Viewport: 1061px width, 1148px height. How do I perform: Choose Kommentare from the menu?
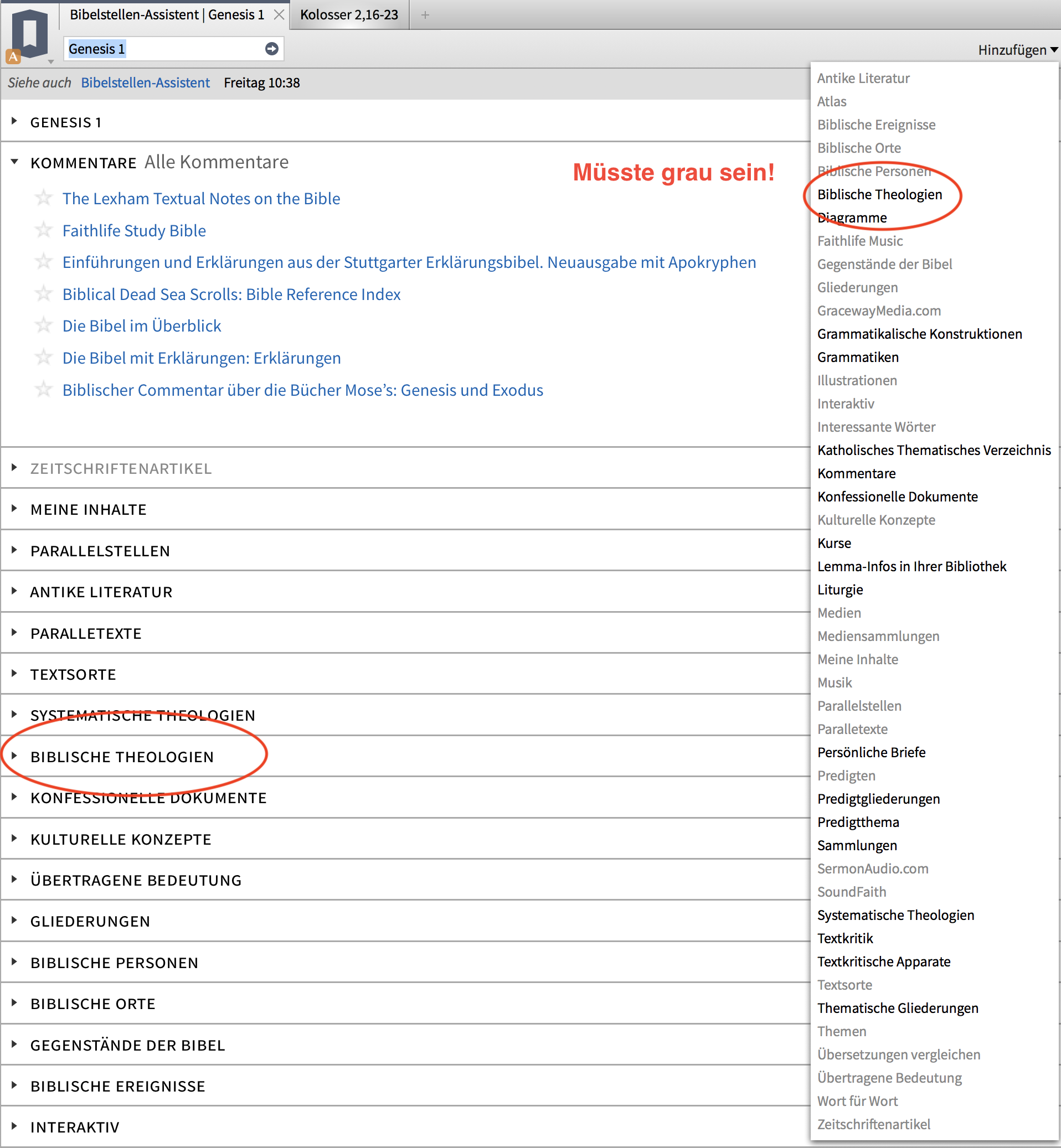pos(857,474)
